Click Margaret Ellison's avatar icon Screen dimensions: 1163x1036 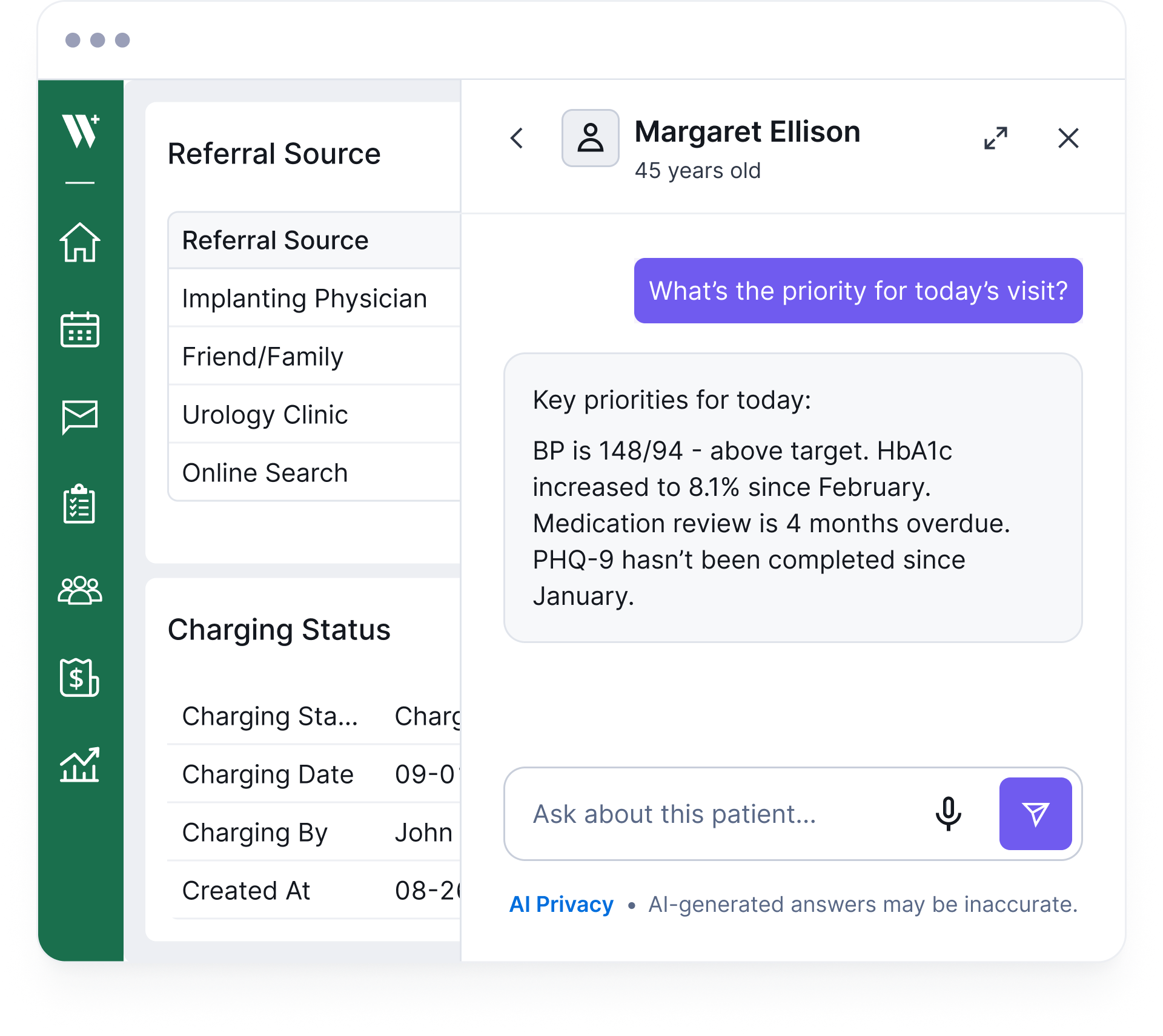591,138
